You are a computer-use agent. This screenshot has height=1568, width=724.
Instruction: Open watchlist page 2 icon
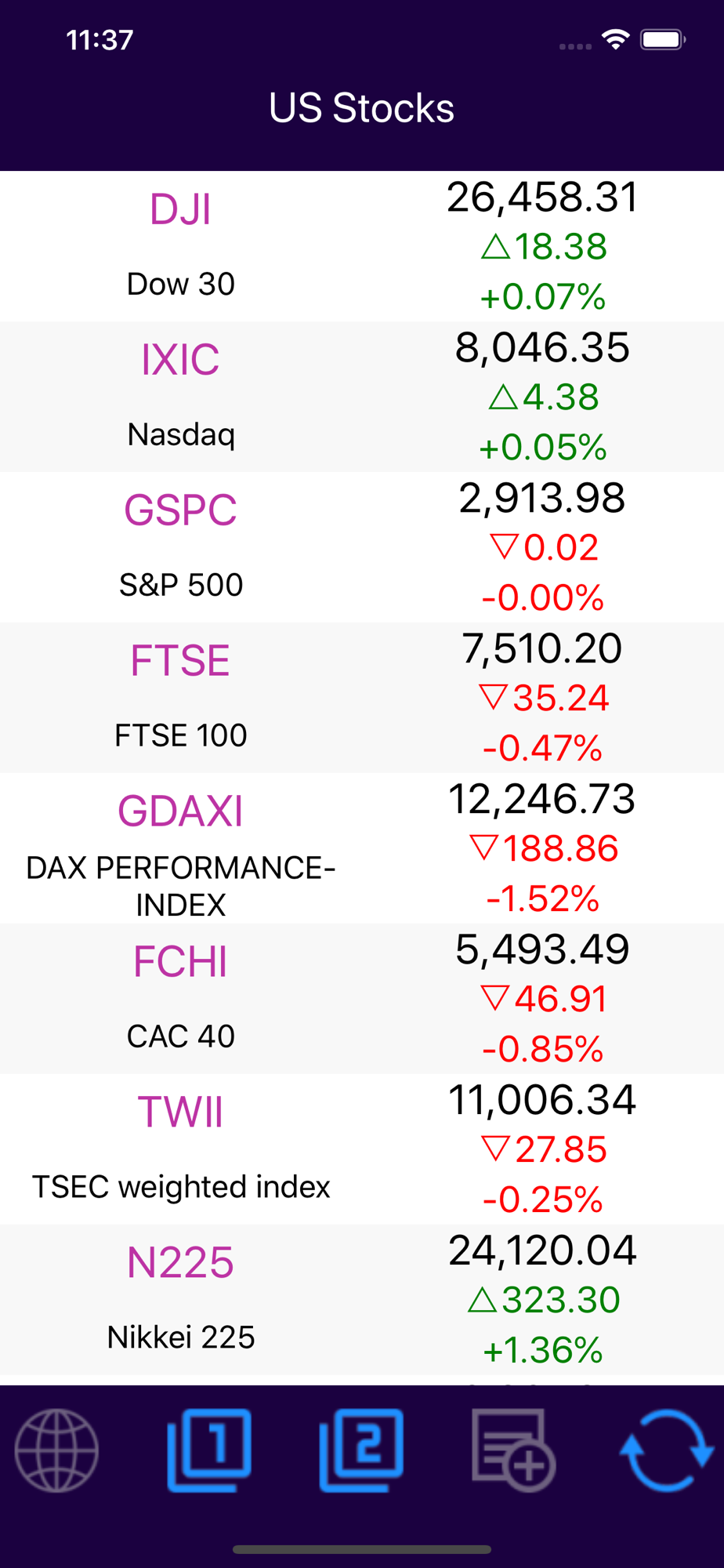point(361,1450)
